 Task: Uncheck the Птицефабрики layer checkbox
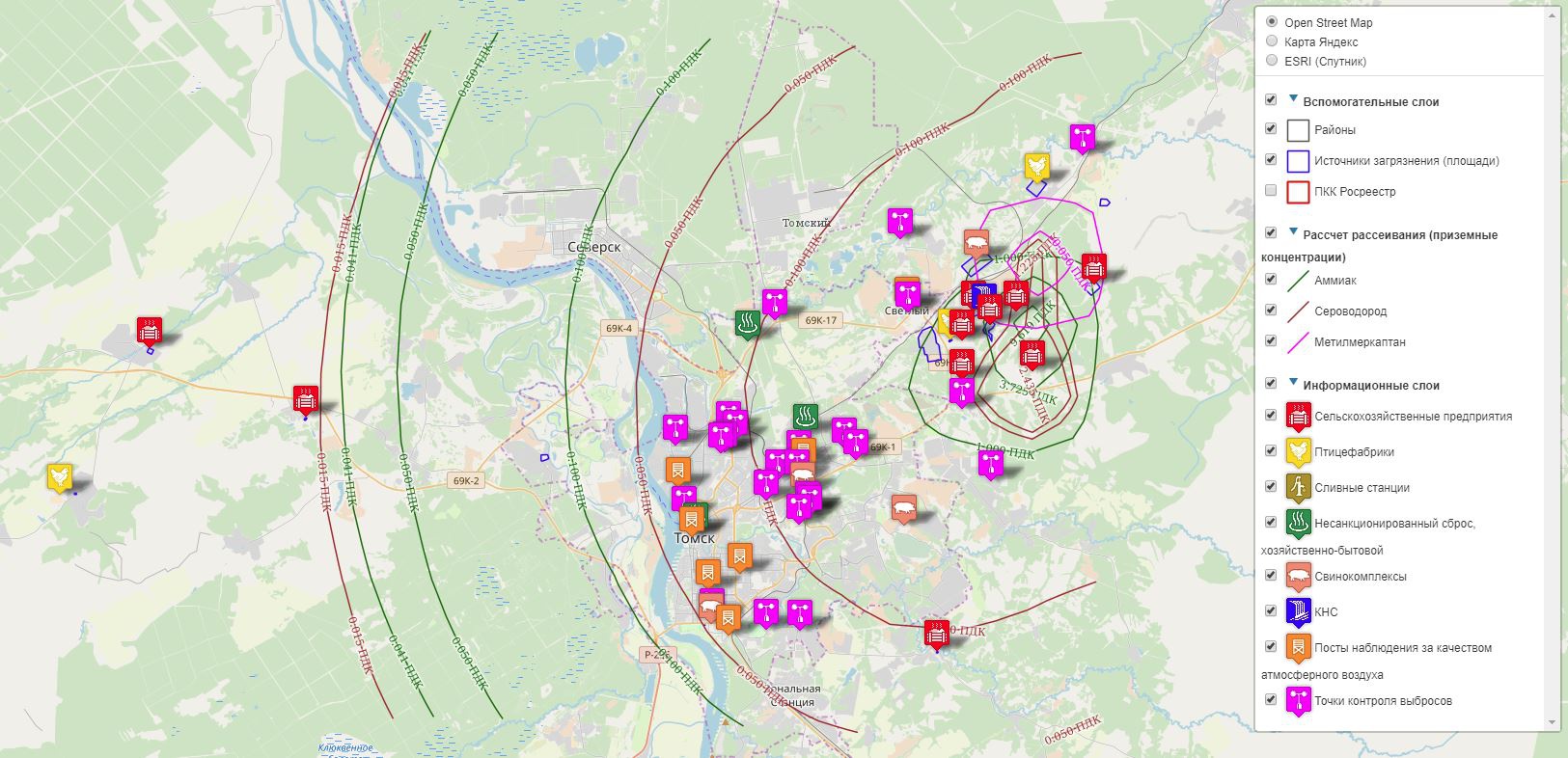[x=1271, y=450]
